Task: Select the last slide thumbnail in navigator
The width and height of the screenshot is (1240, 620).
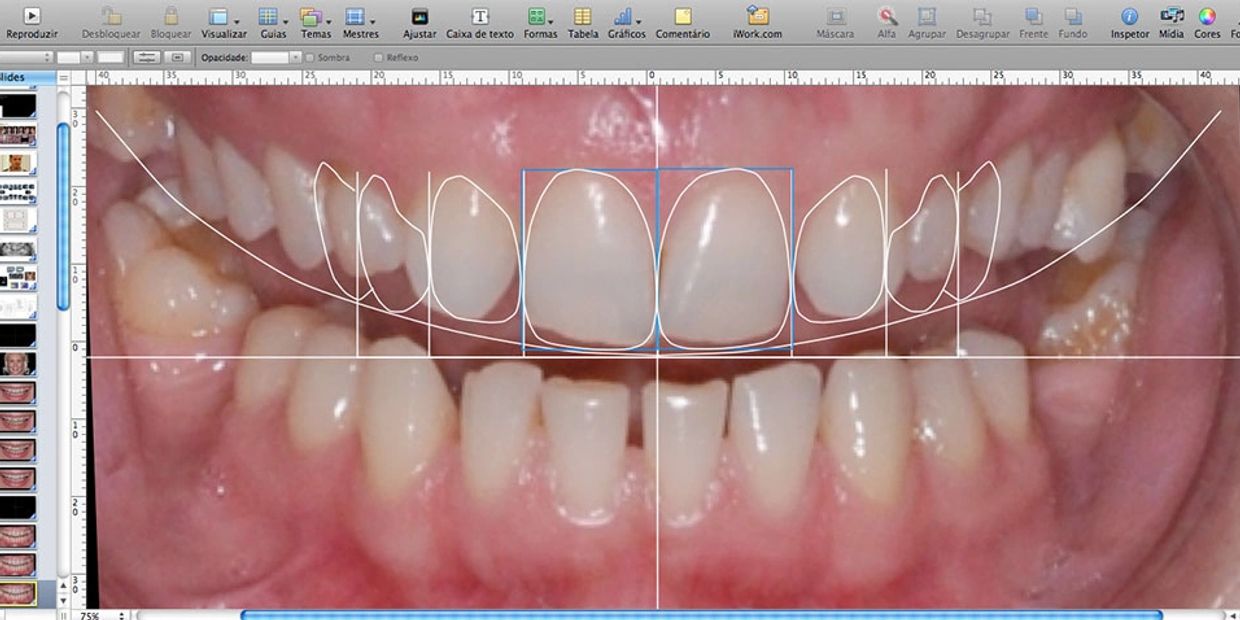Action: (x=19, y=593)
